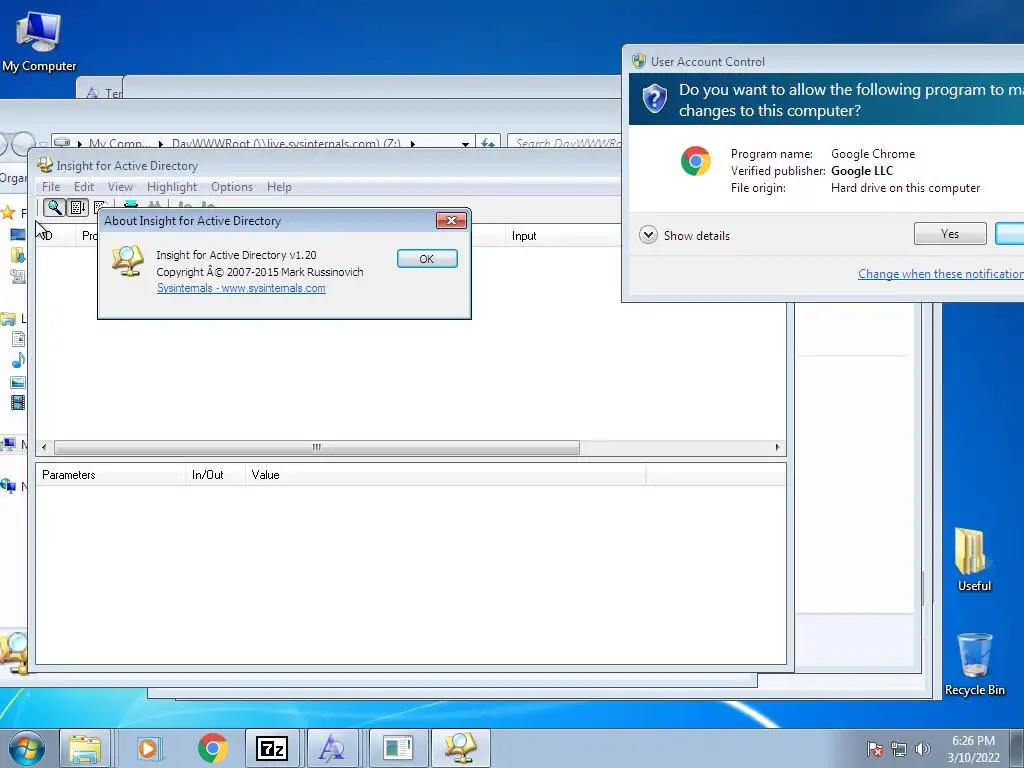This screenshot has height=768, width=1024.
Task: Open Windows Explorer from the taskbar
Action: click(86, 748)
